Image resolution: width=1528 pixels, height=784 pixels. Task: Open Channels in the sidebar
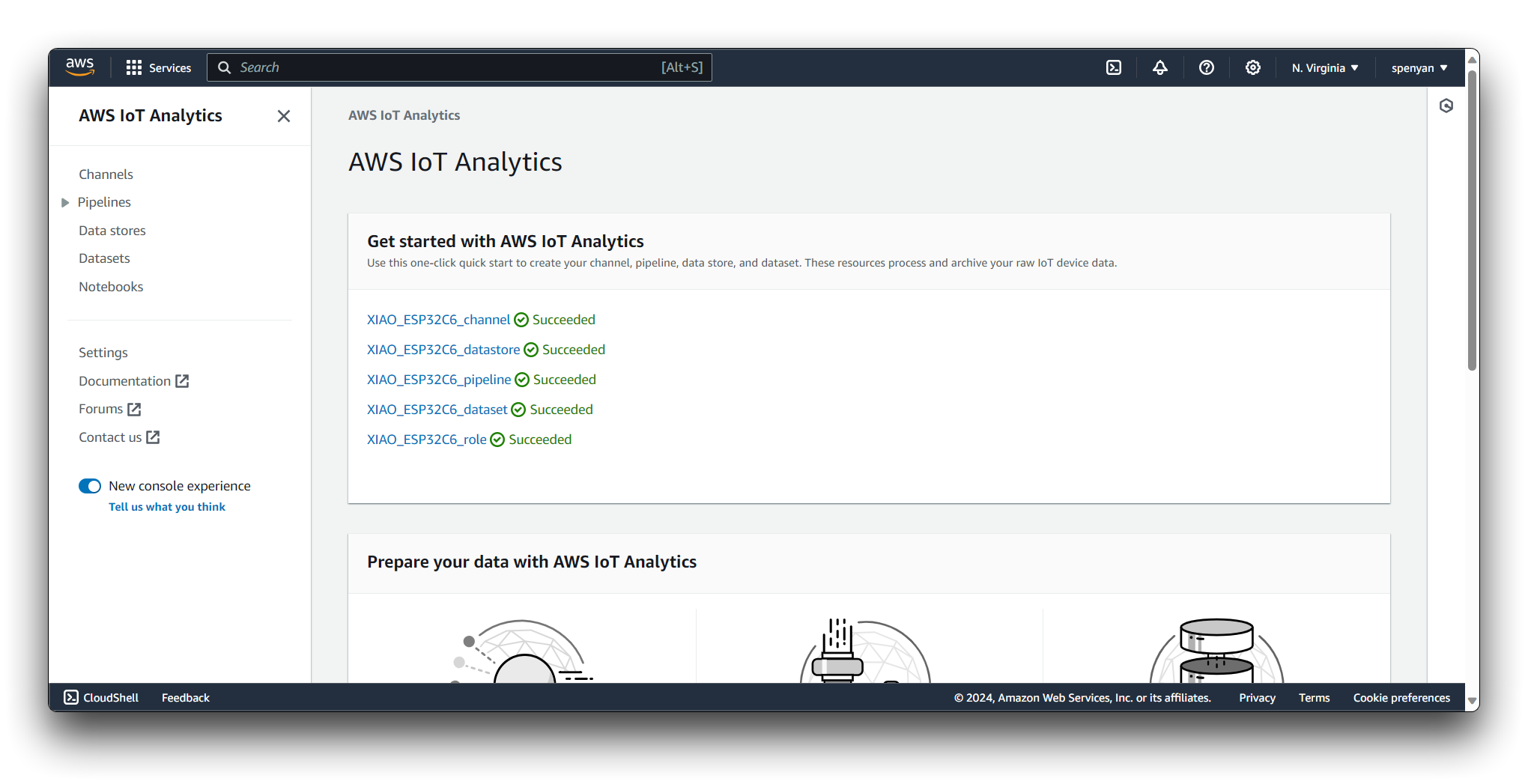click(106, 174)
